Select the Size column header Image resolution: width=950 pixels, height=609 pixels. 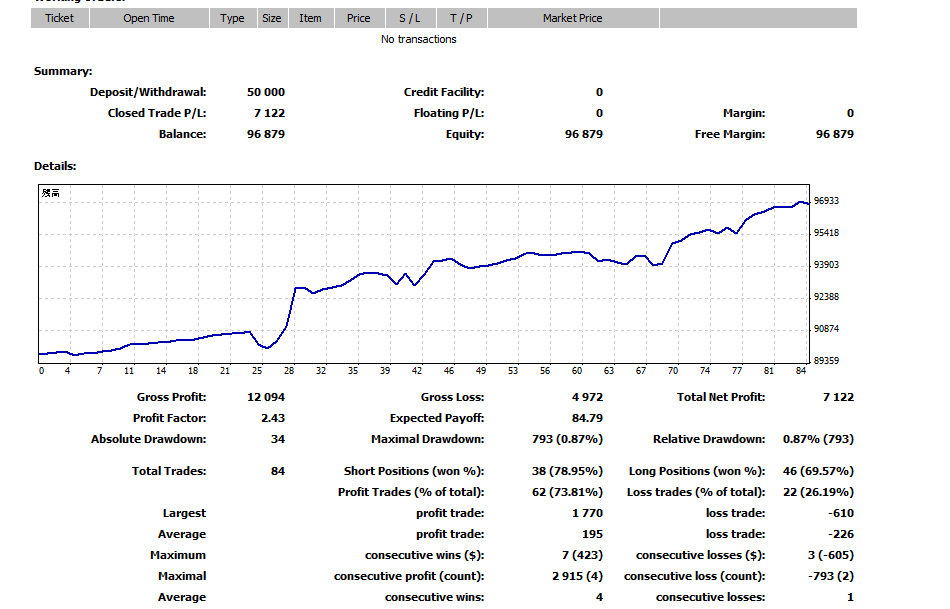pyautogui.click(x=272, y=18)
